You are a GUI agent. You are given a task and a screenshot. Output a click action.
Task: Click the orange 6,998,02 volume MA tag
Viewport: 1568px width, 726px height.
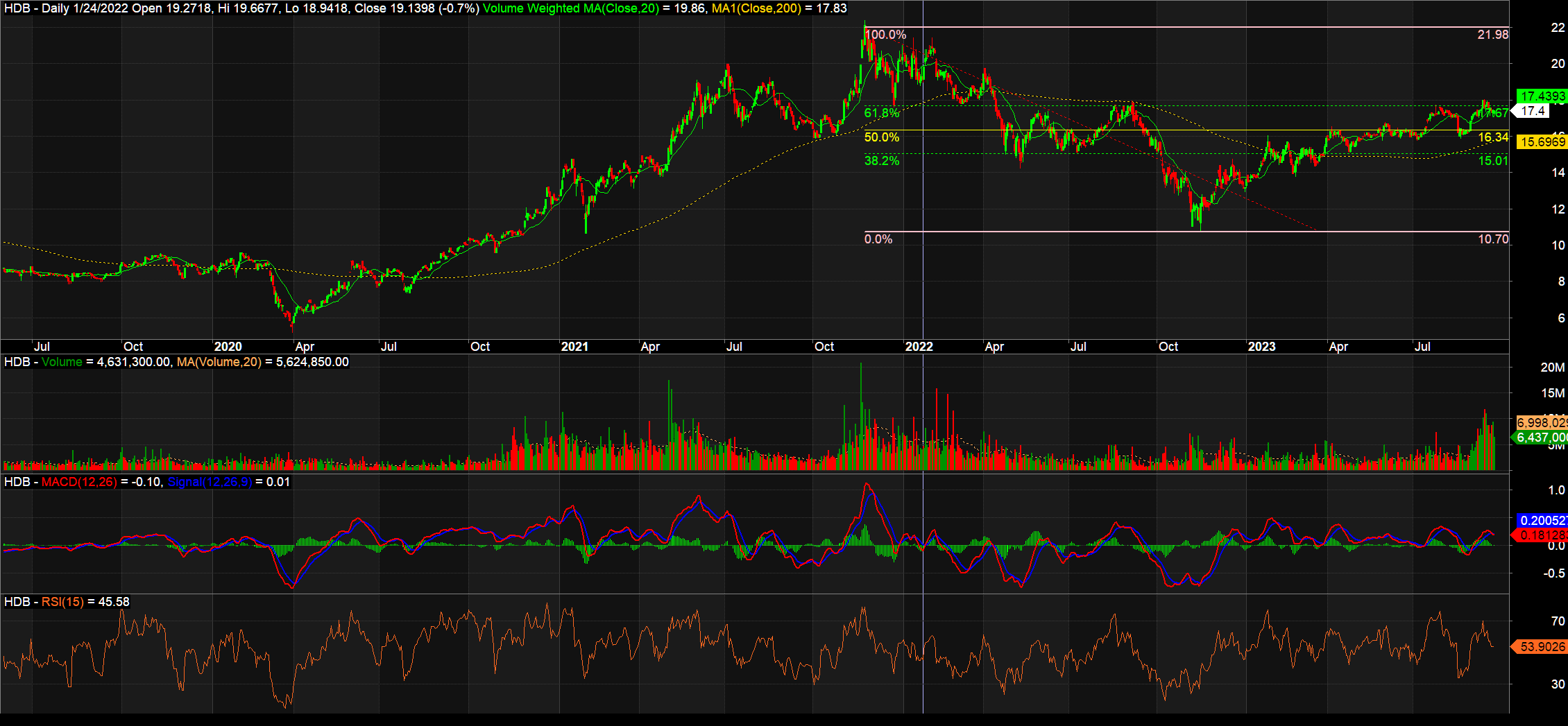pyautogui.click(x=1542, y=423)
